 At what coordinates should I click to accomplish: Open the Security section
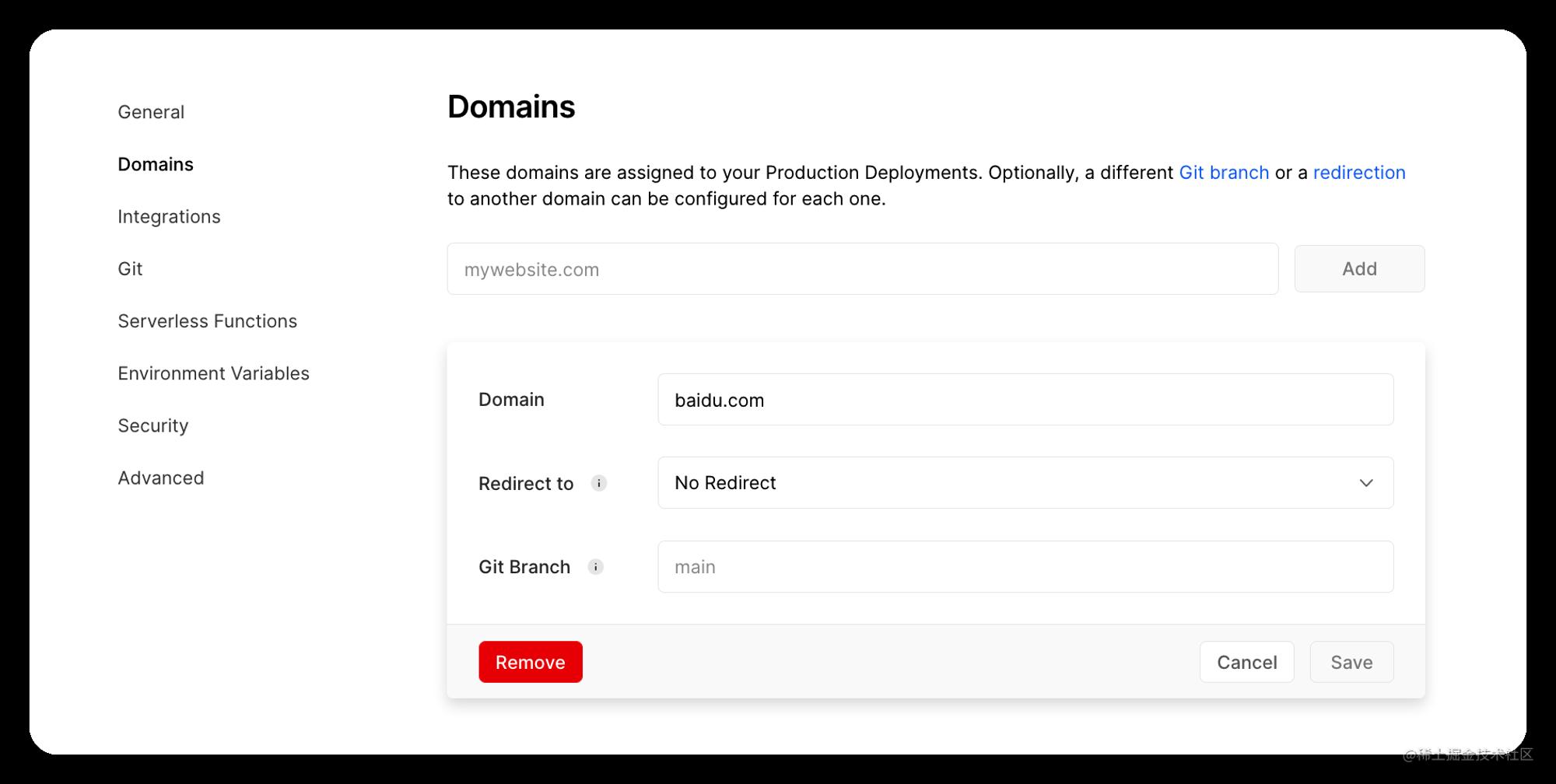pos(152,425)
